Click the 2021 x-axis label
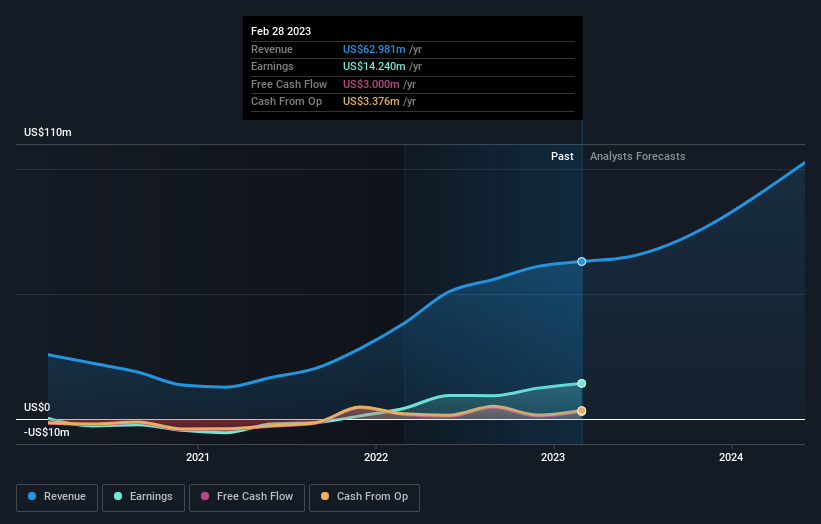821x524 pixels. click(197, 457)
